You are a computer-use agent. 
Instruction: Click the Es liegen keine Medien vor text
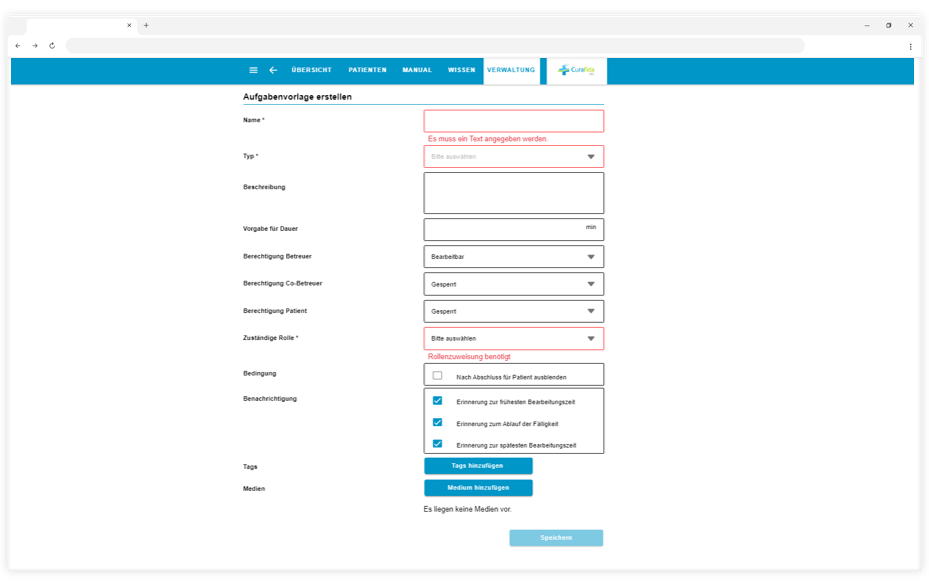[467, 509]
